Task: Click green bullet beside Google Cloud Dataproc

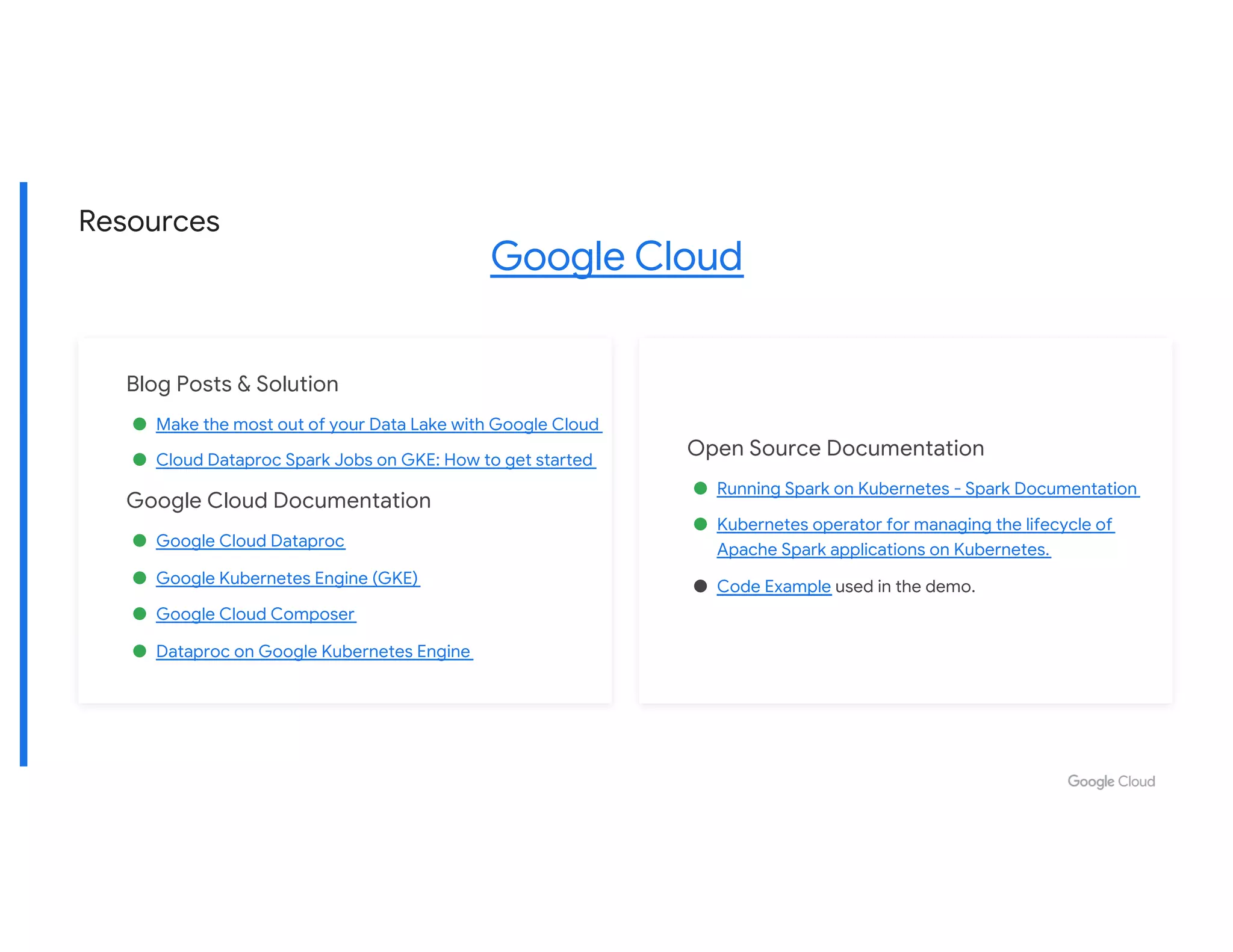Action: (140, 540)
